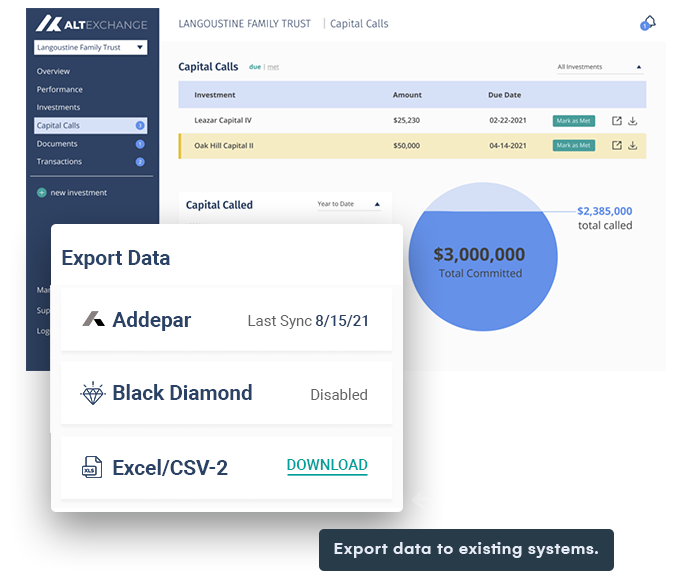Image resolution: width=675 pixels, height=571 pixels.
Task: Click the Investment column header
Action: point(214,95)
